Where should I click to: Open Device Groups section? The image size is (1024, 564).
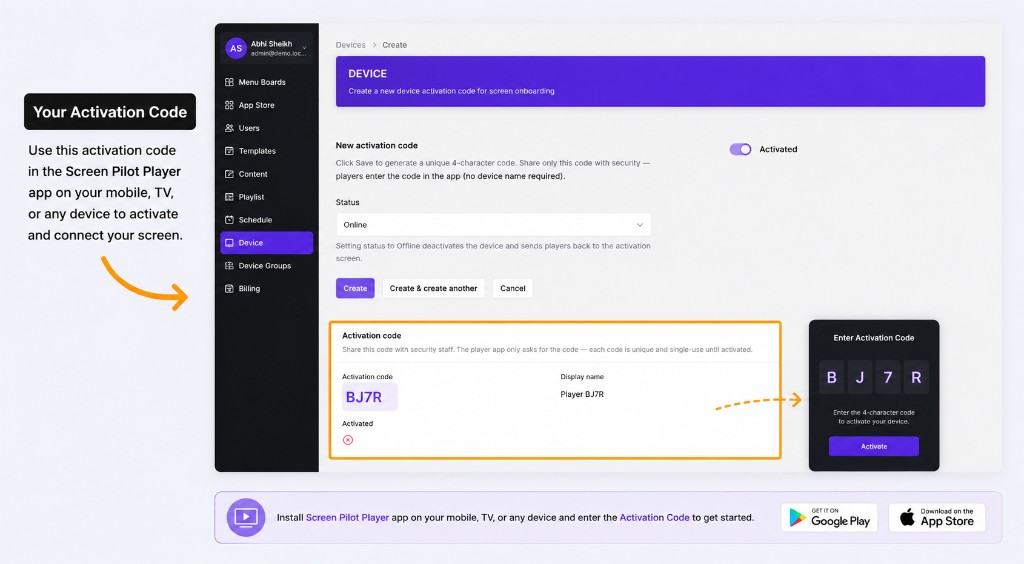pos(266,266)
